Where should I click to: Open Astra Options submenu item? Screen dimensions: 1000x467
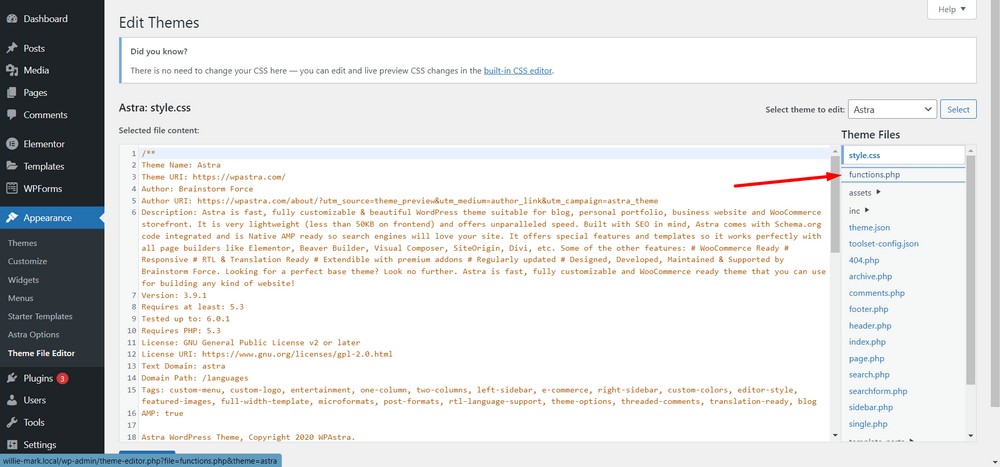click(x=33, y=335)
